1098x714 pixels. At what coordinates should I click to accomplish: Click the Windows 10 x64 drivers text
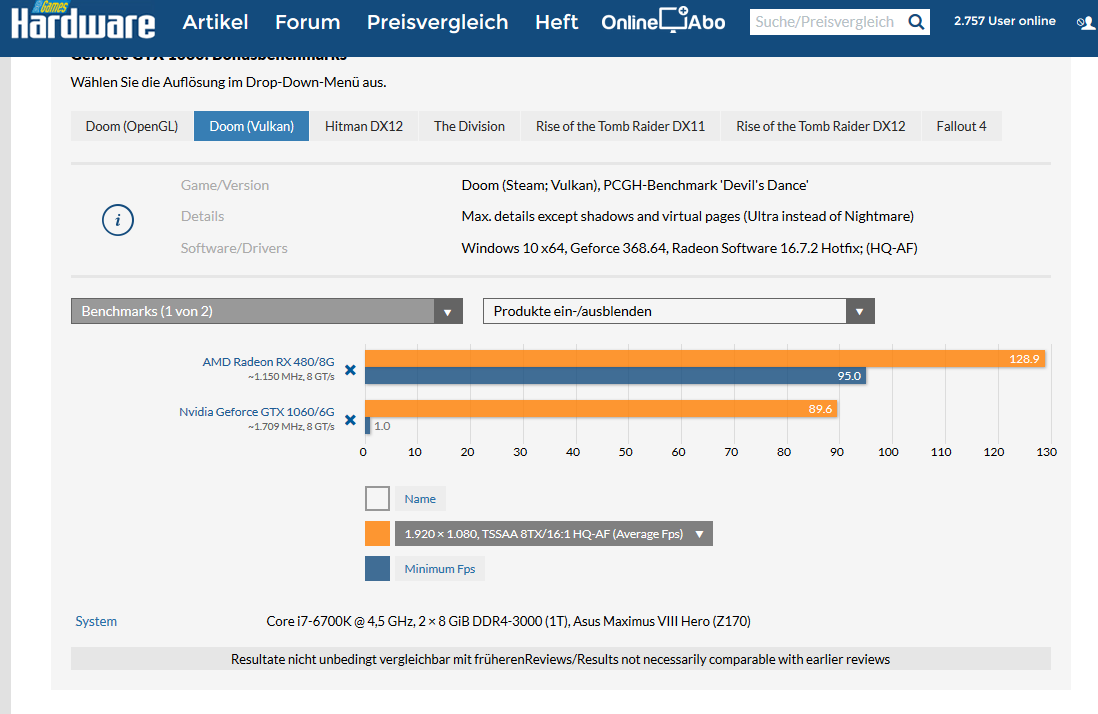[689, 248]
